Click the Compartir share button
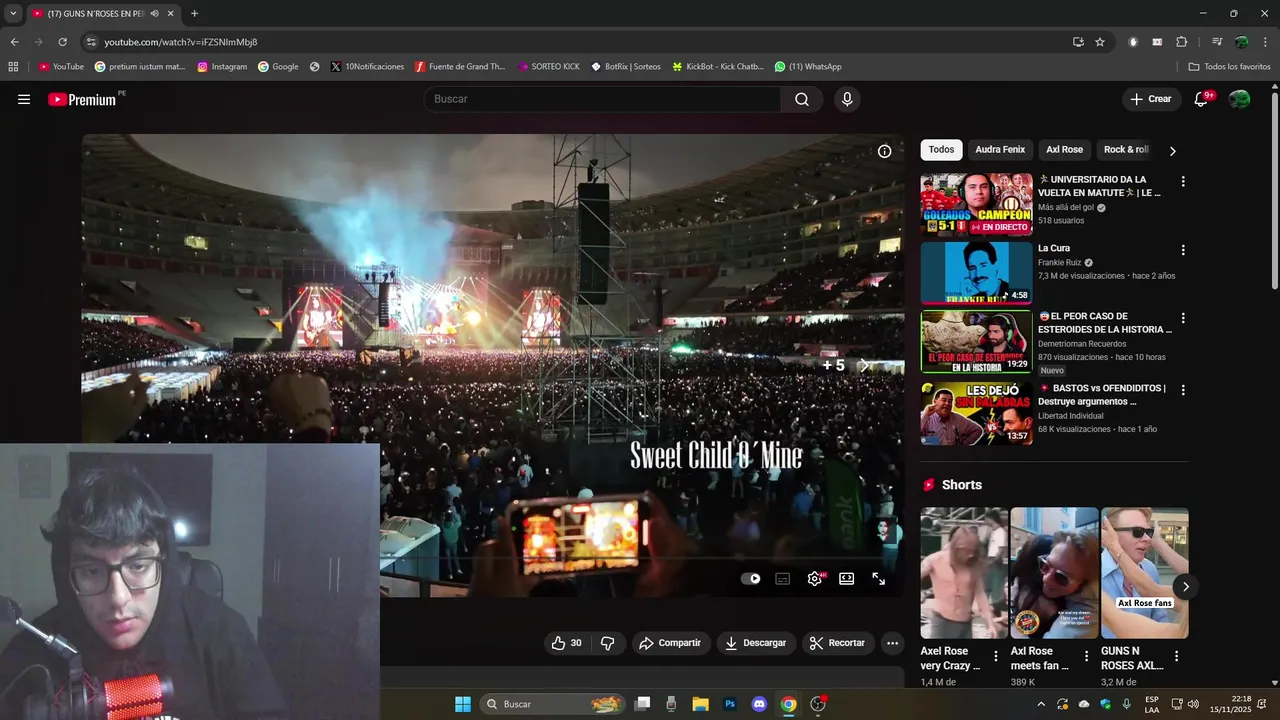 (x=671, y=643)
